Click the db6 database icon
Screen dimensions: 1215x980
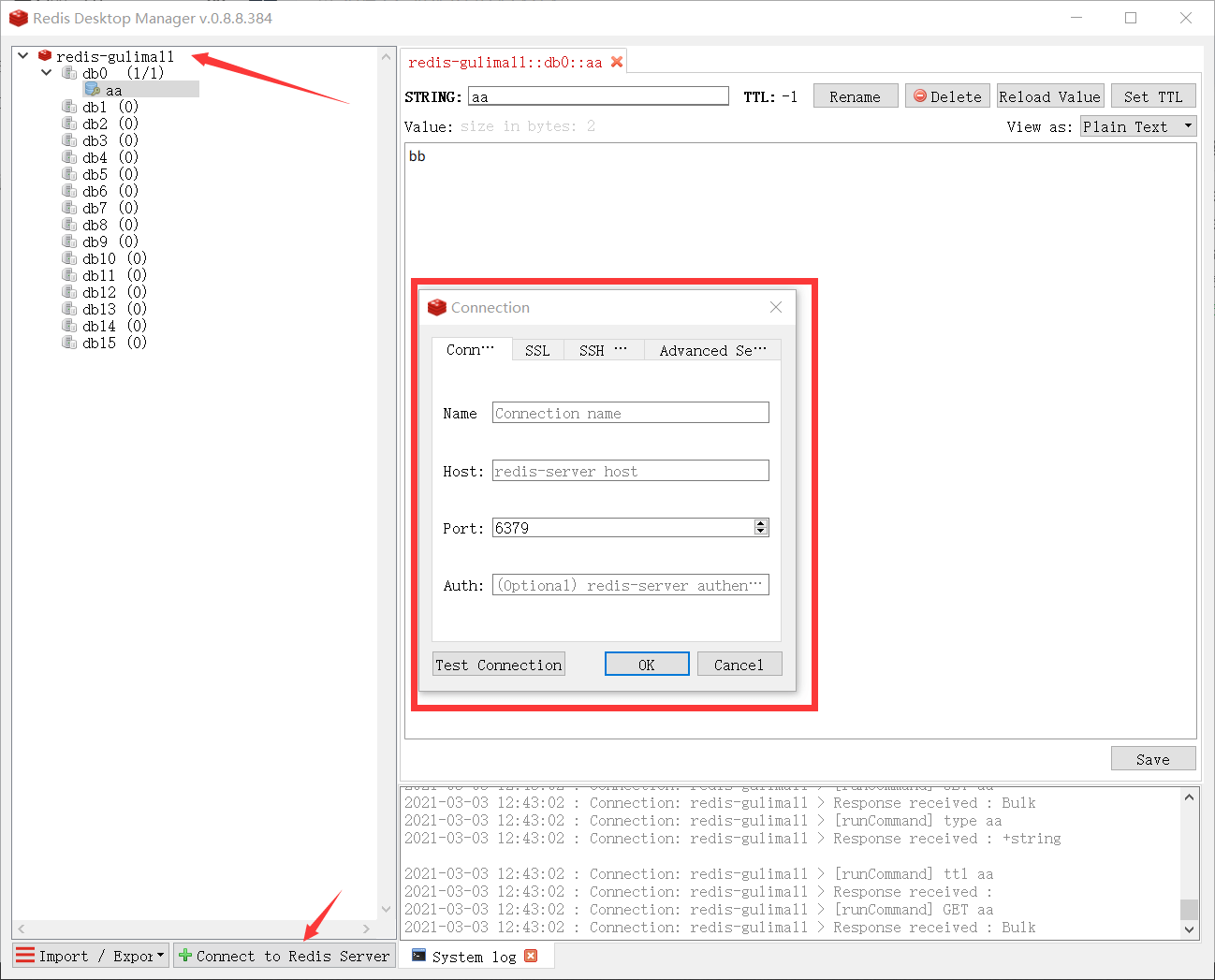coord(69,191)
